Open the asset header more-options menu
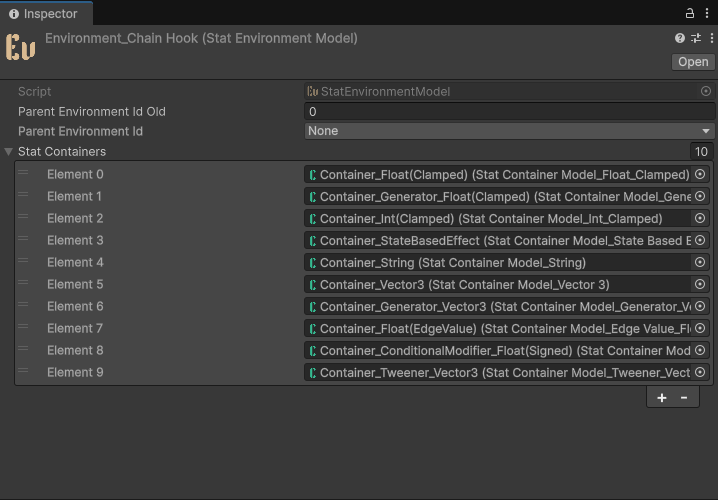 click(712, 38)
